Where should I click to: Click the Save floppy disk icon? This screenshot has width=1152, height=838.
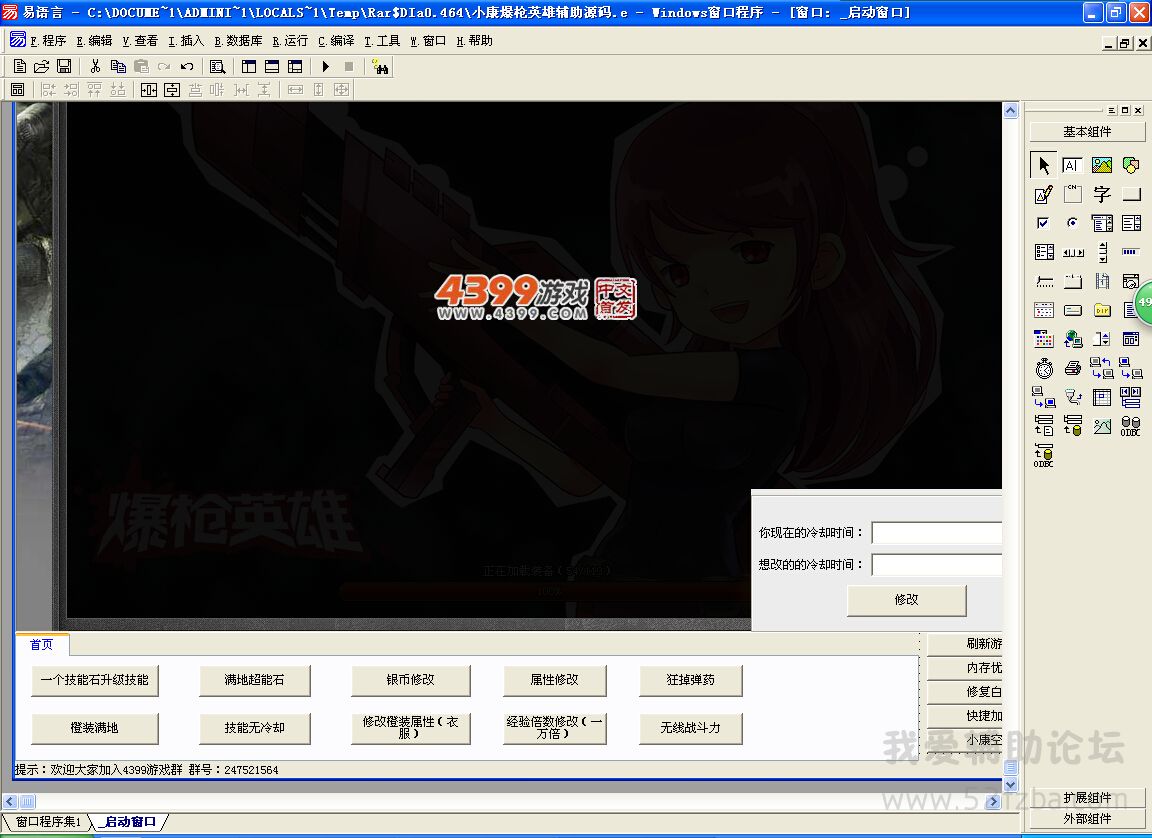(x=64, y=67)
